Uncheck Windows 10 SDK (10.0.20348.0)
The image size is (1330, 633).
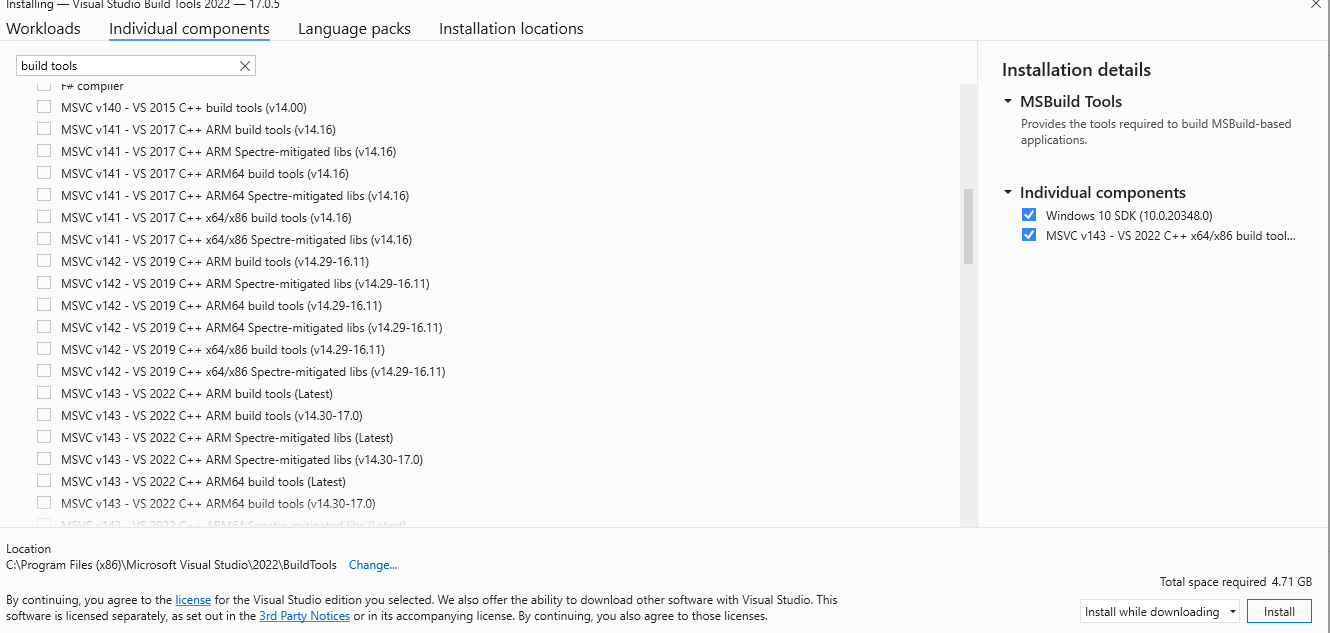pos(1029,214)
